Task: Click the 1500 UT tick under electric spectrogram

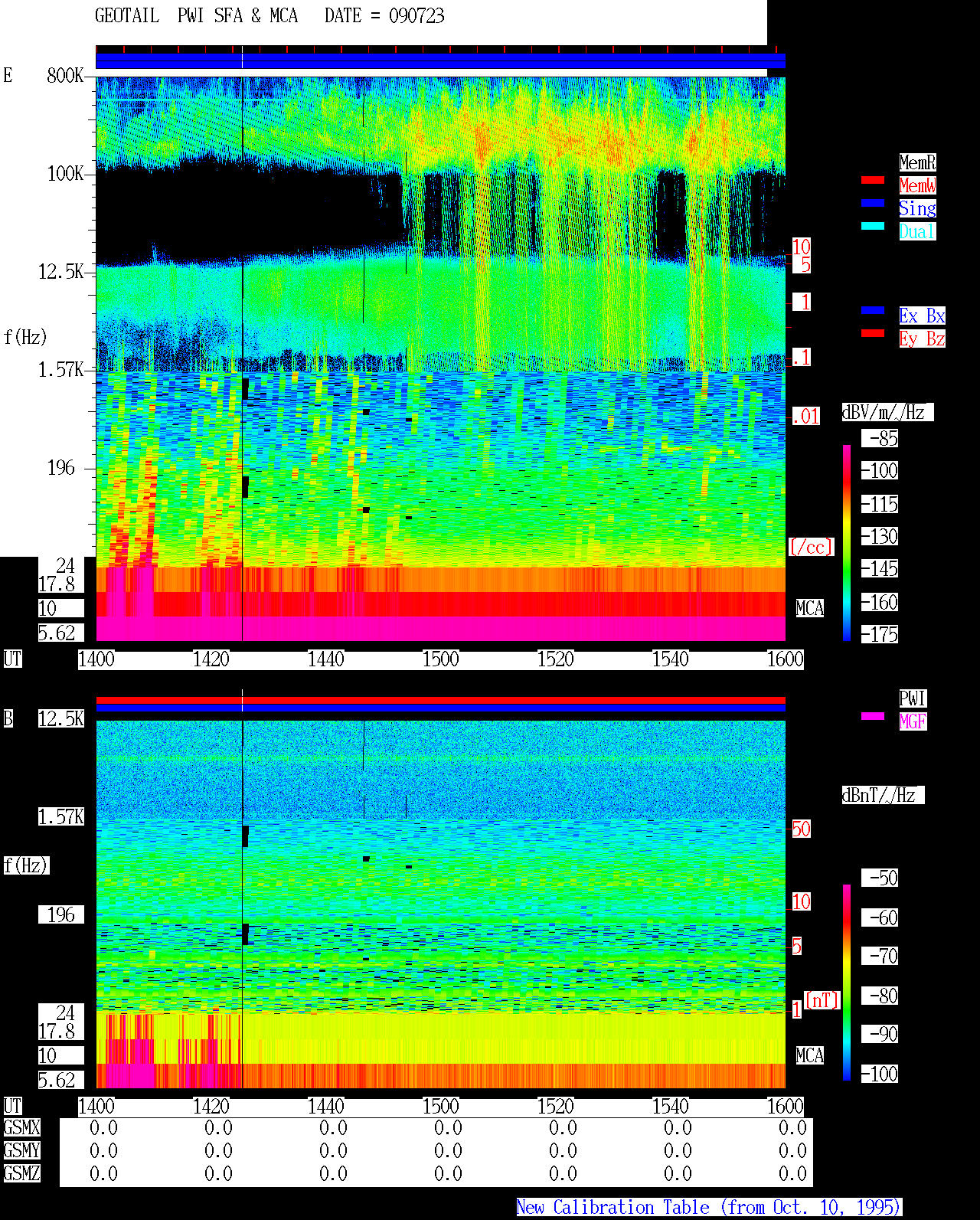Action: (x=441, y=659)
